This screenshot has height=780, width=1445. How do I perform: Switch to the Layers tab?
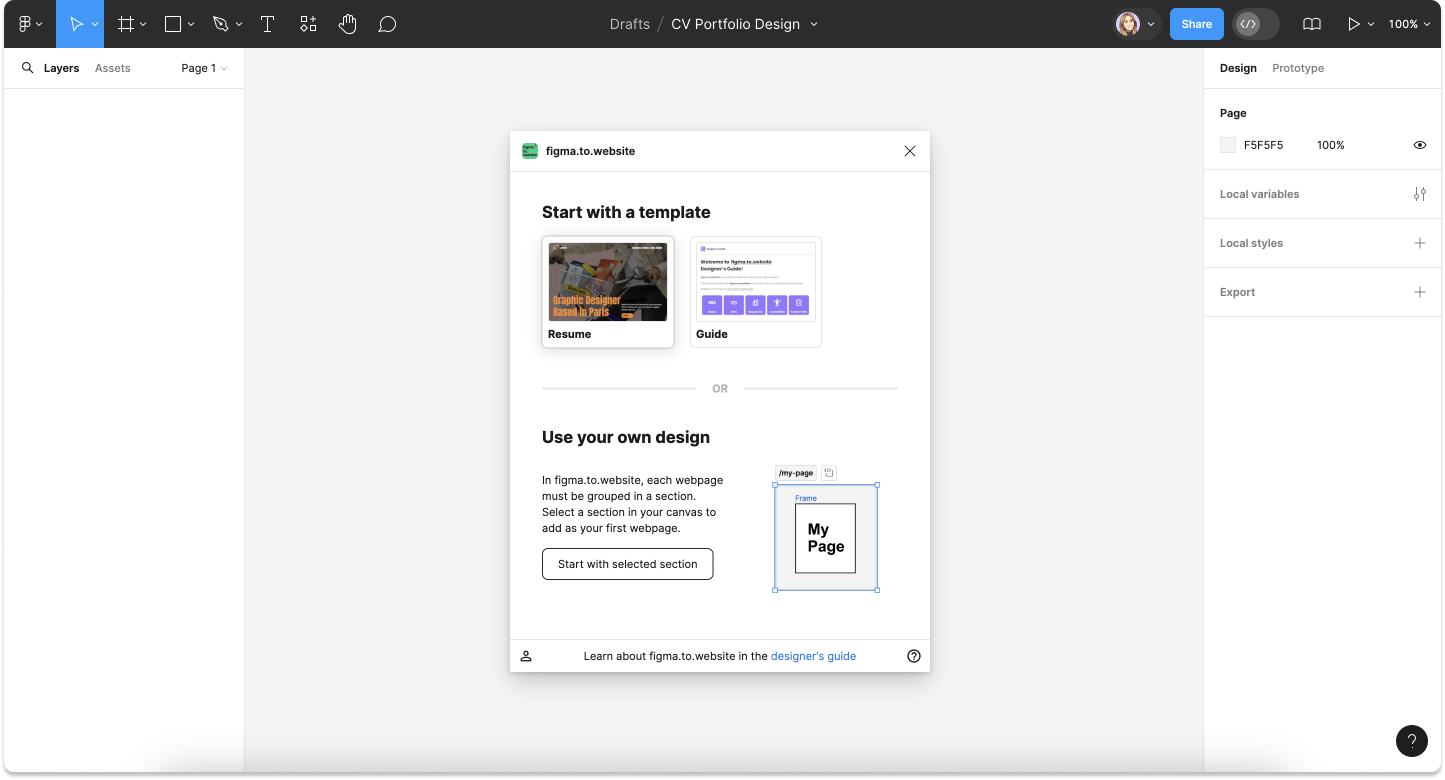61,68
